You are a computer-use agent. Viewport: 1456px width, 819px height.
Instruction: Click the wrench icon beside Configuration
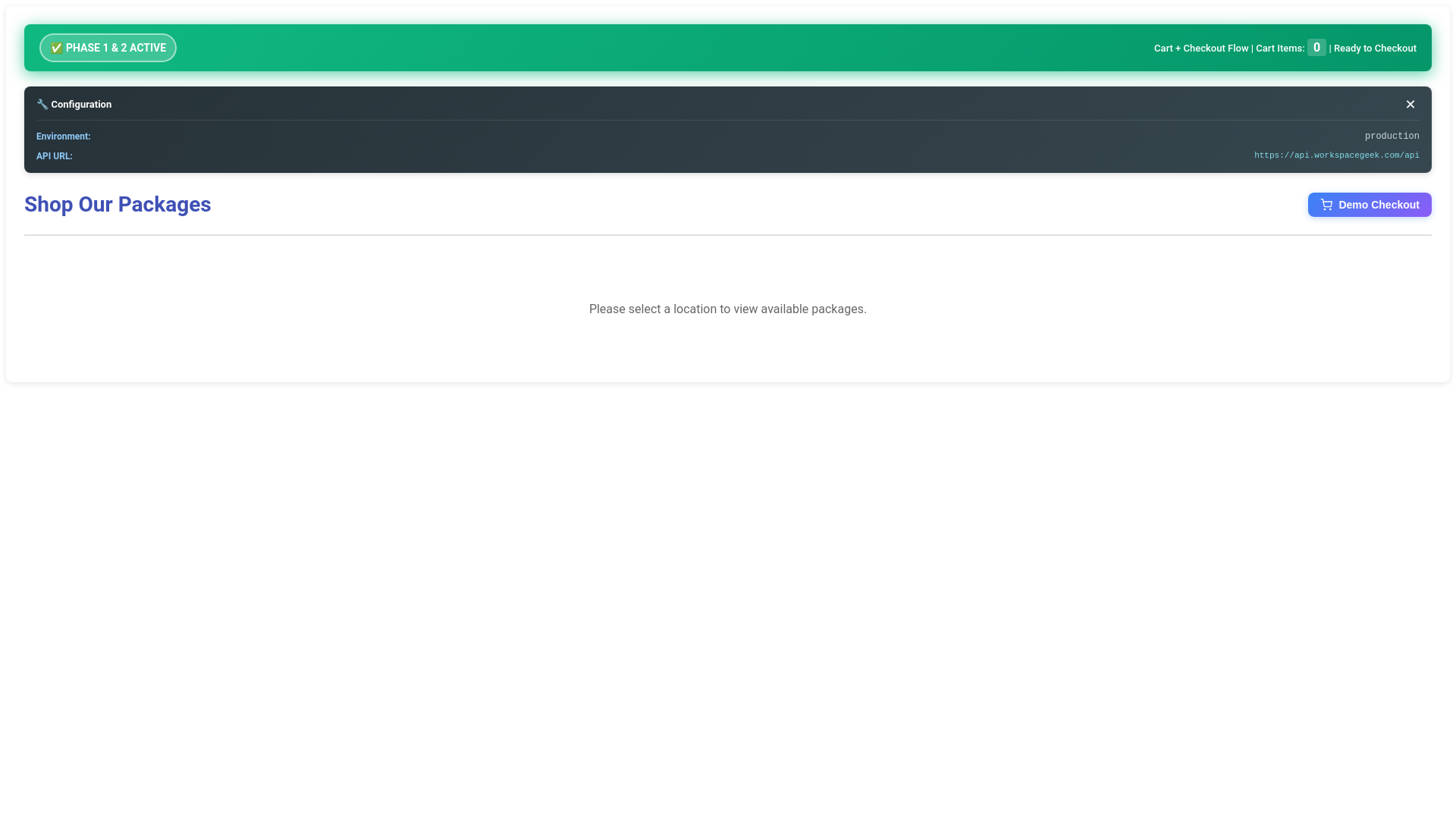click(42, 105)
